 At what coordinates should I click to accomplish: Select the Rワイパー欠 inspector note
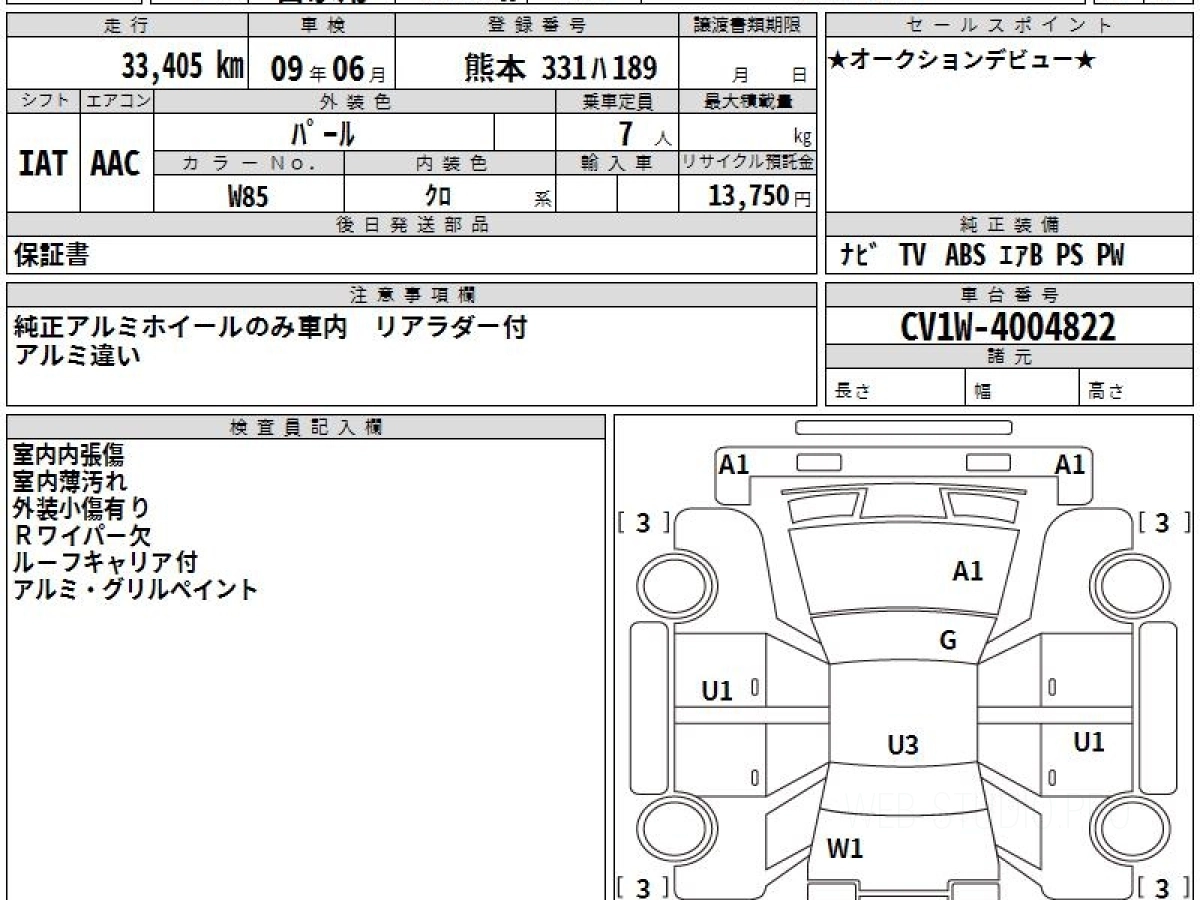pos(82,536)
